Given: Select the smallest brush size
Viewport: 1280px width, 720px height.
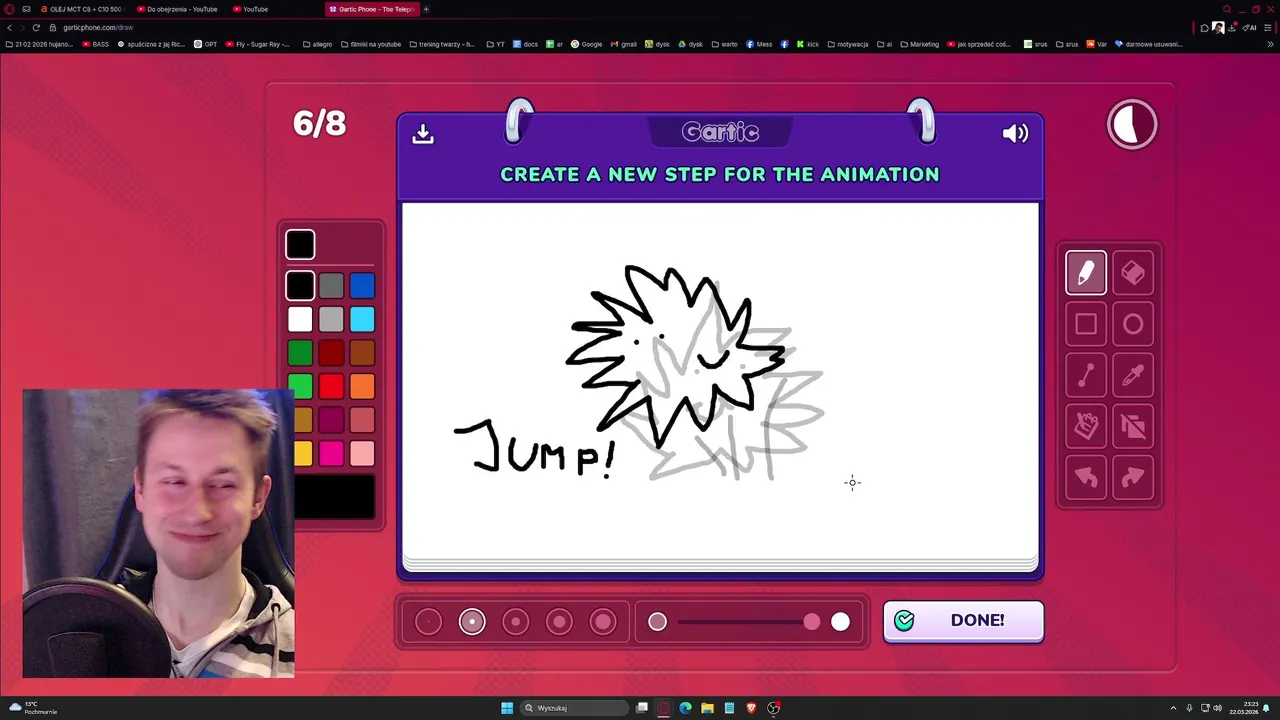Looking at the screenshot, I should coord(428,622).
